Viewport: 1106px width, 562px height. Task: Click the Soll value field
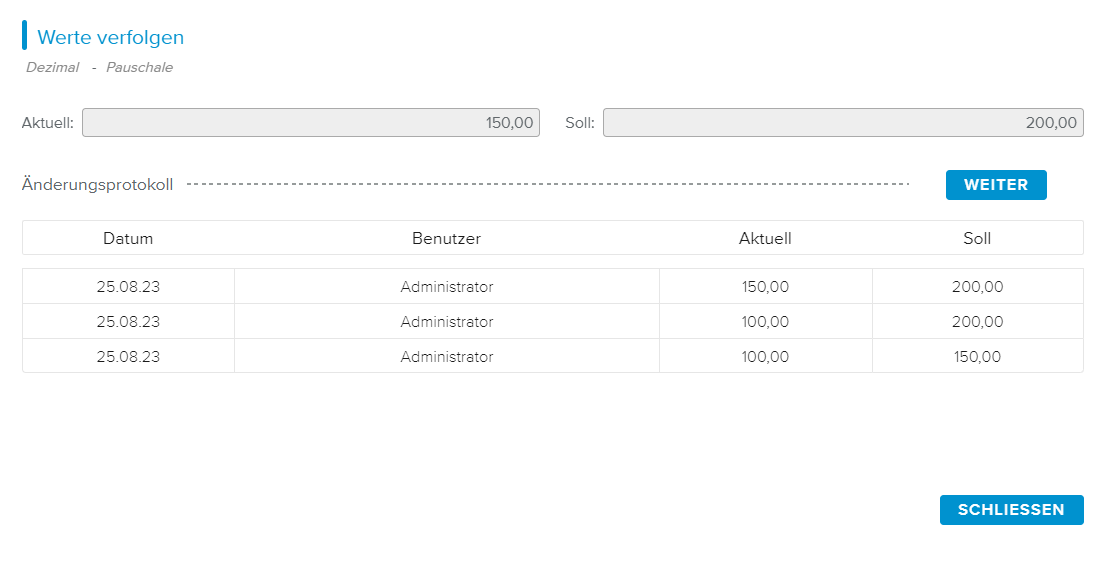point(842,123)
